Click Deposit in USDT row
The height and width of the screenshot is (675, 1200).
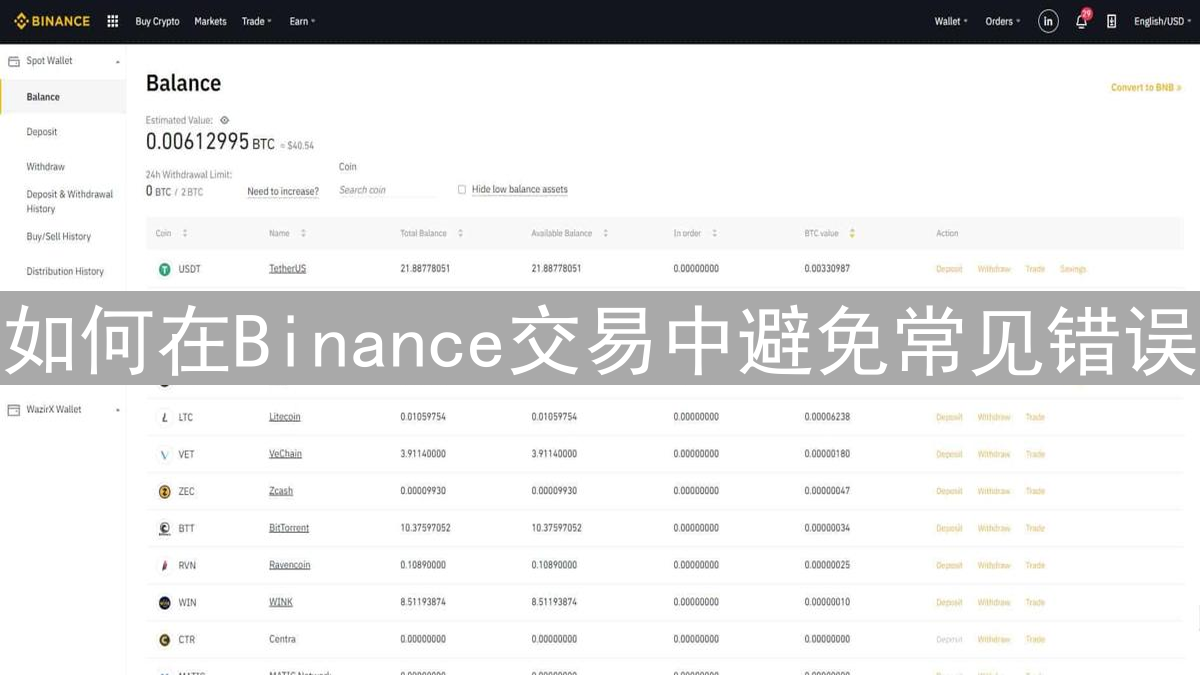(949, 269)
